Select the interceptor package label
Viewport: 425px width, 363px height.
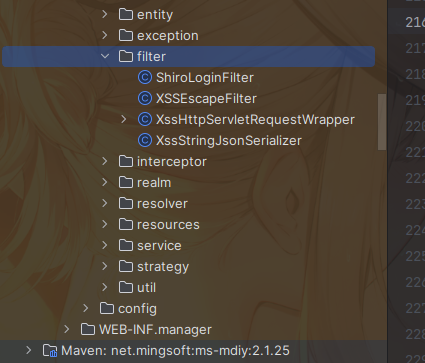[x=172, y=162]
